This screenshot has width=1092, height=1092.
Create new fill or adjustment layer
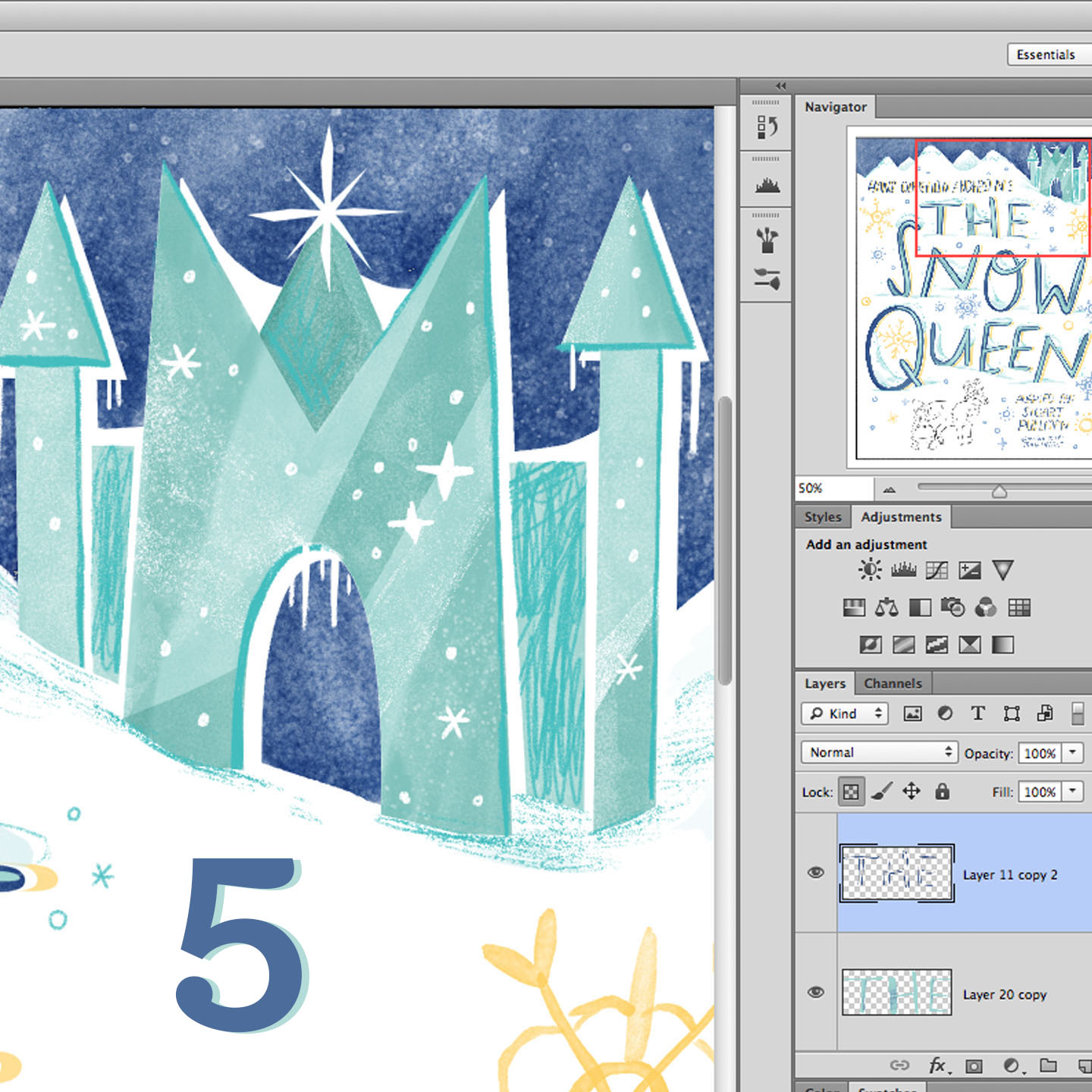(1012, 1066)
